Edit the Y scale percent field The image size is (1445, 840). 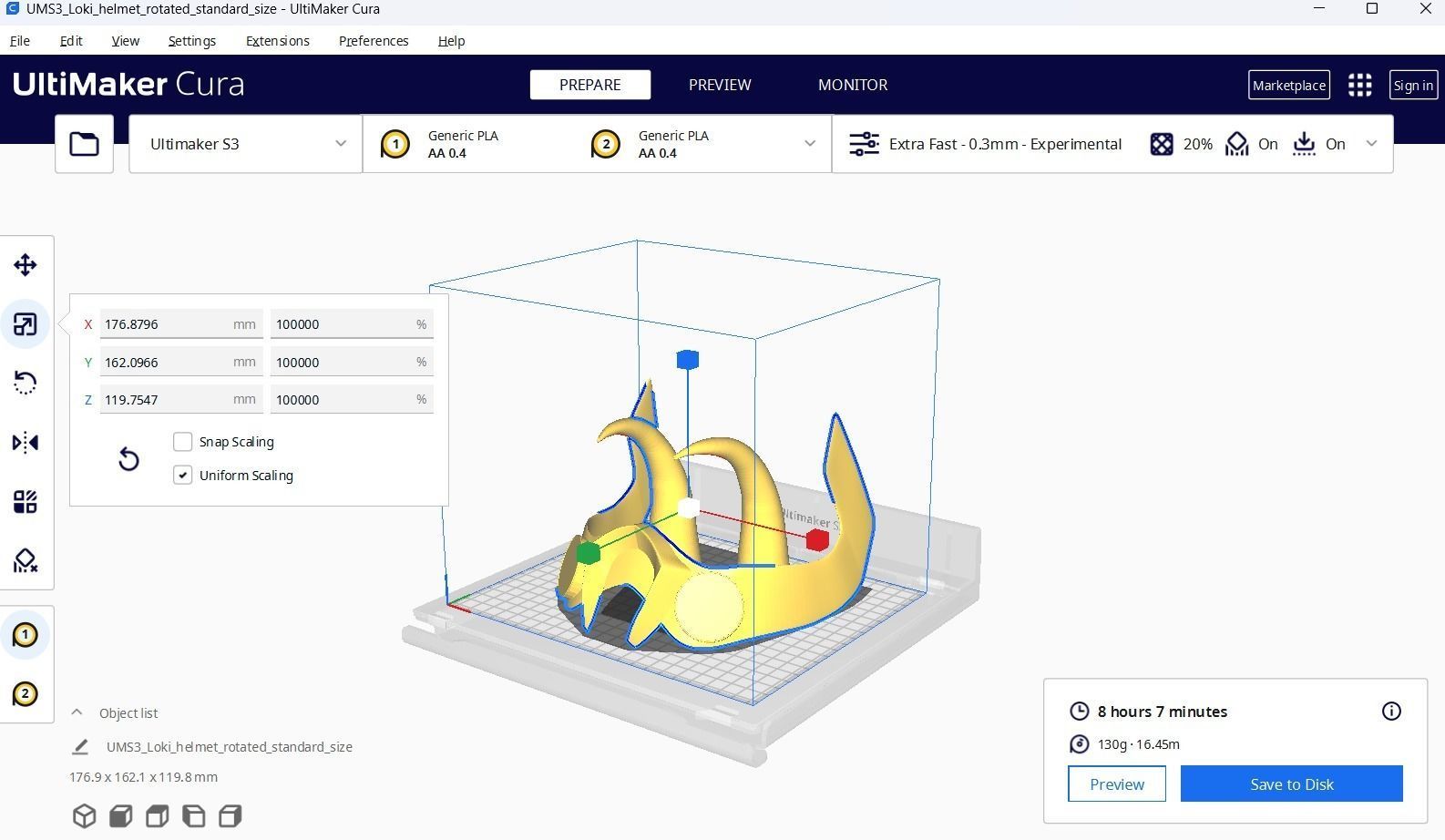tap(352, 363)
